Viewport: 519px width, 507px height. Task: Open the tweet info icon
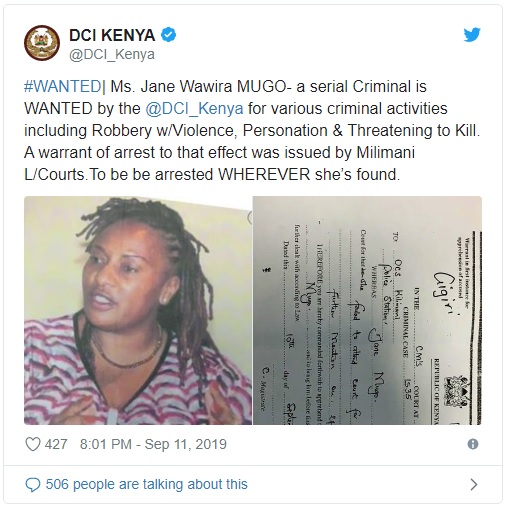click(x=473, y=444)
